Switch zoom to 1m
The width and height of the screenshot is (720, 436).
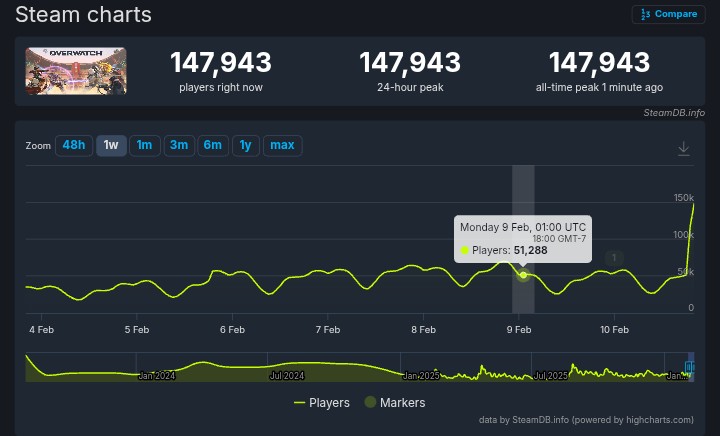[x=145, y=145]
